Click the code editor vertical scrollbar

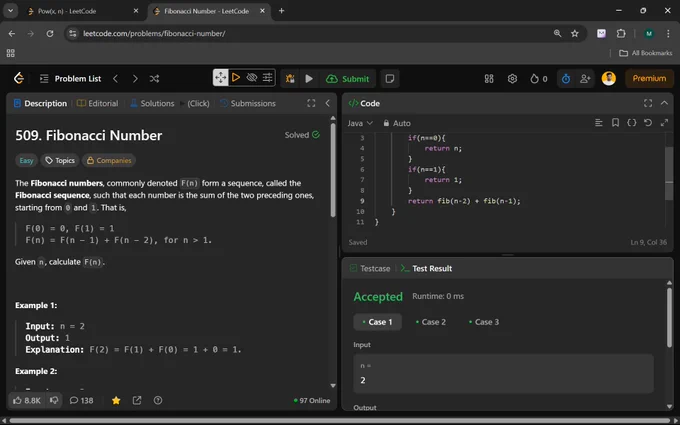point(669,173)
